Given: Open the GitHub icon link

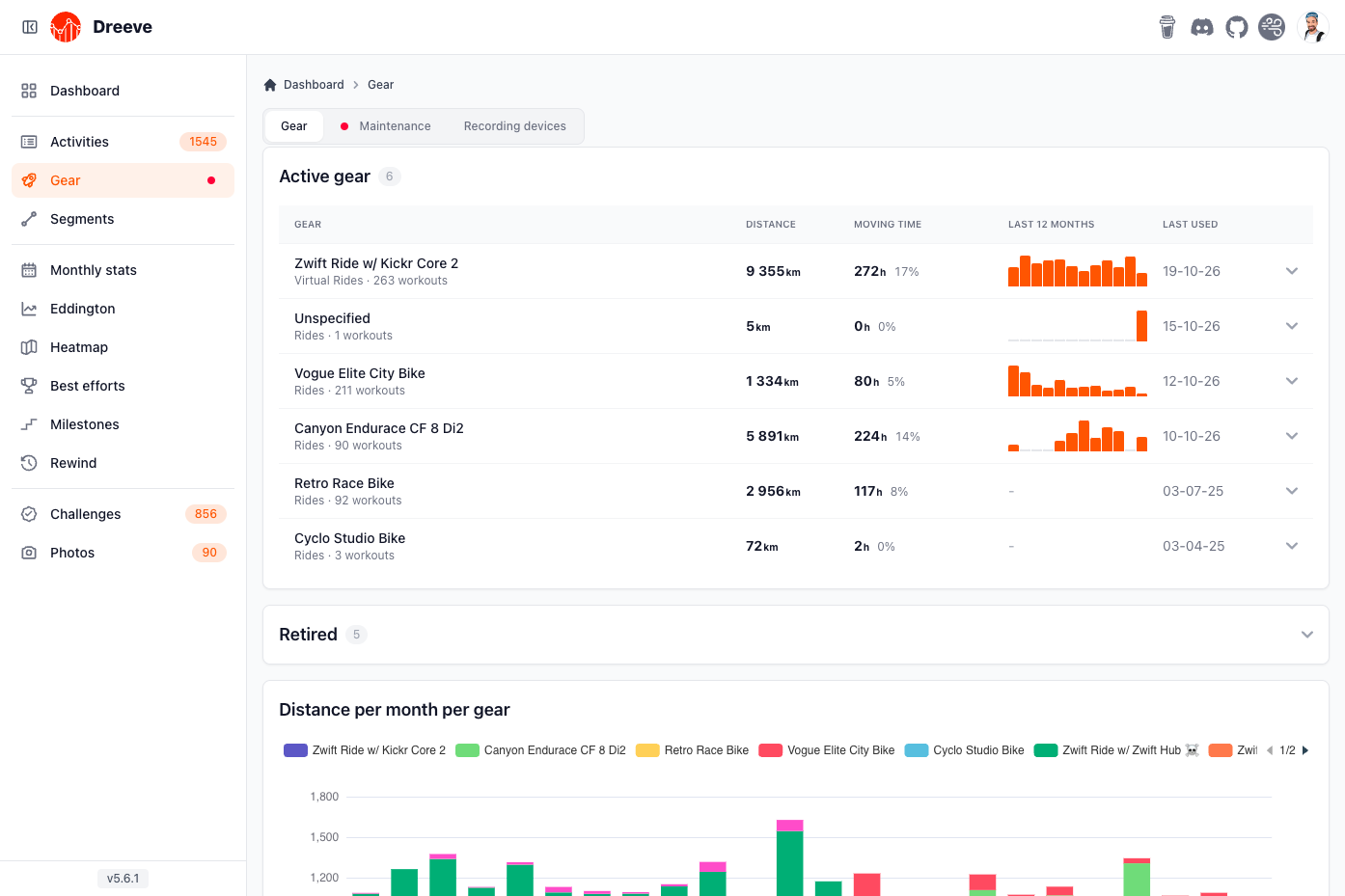Looking at the screenshot, I should click(1237, 27).
